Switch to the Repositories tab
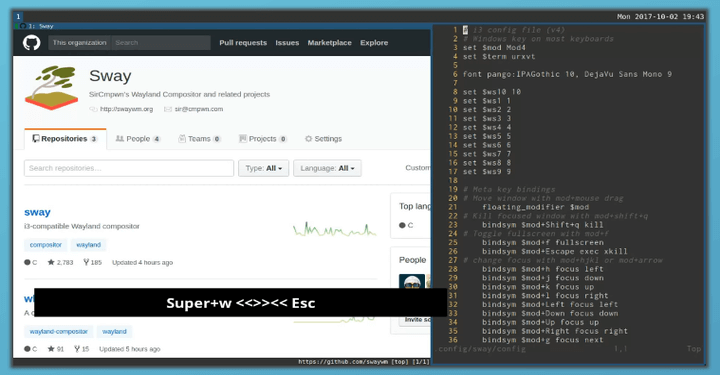The height and width of the screenshot is (375, 720). click(65, 139)
